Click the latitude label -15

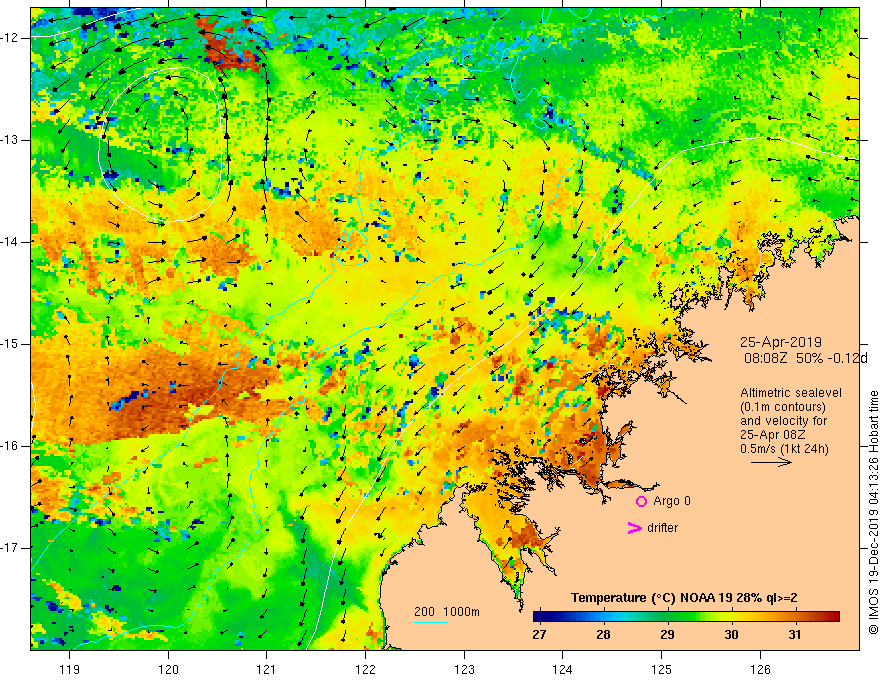pos(10,344)
